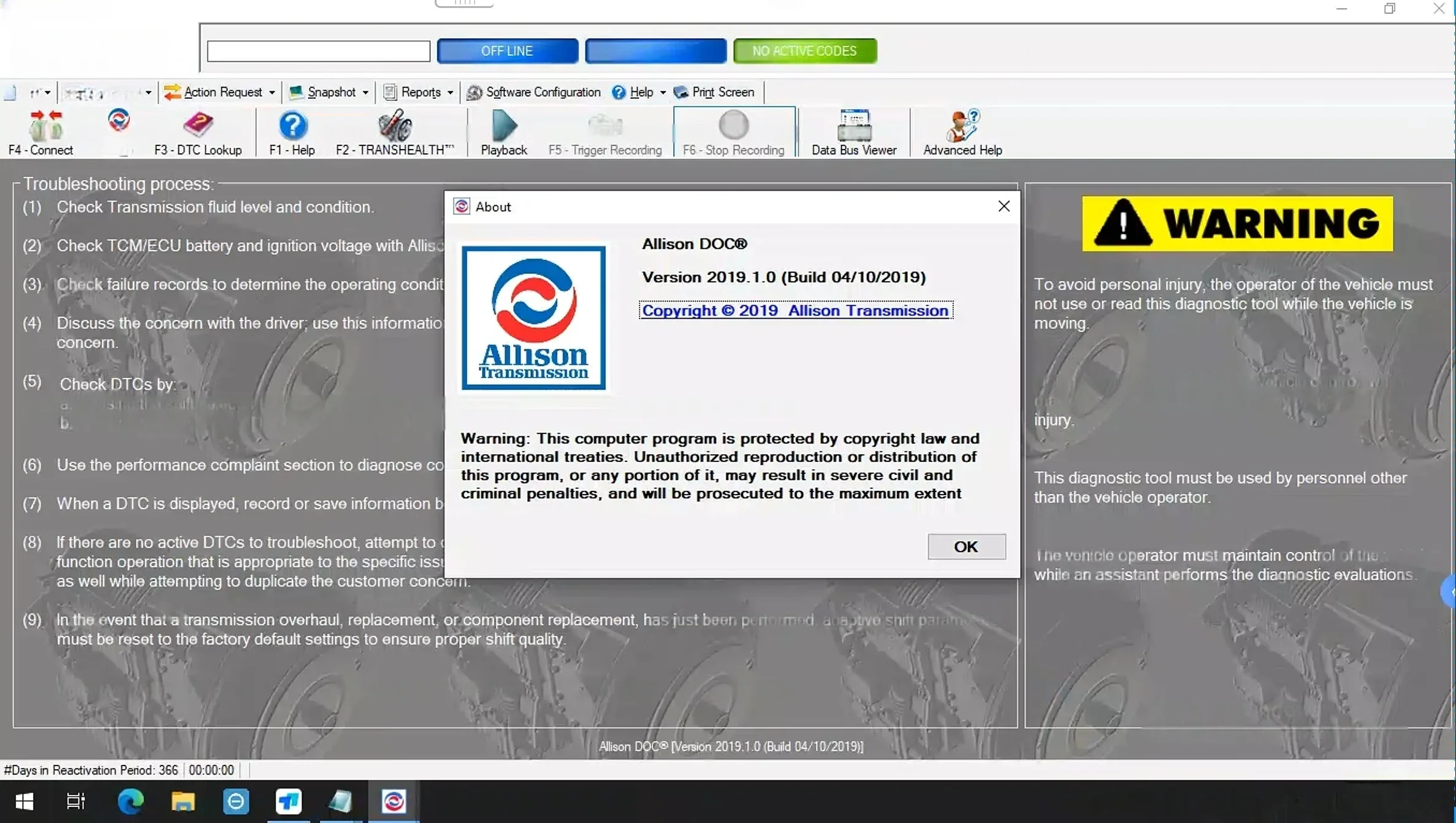Click the Version 2019.1.0 build text
1456x823 pixels.
pos(783,277)
